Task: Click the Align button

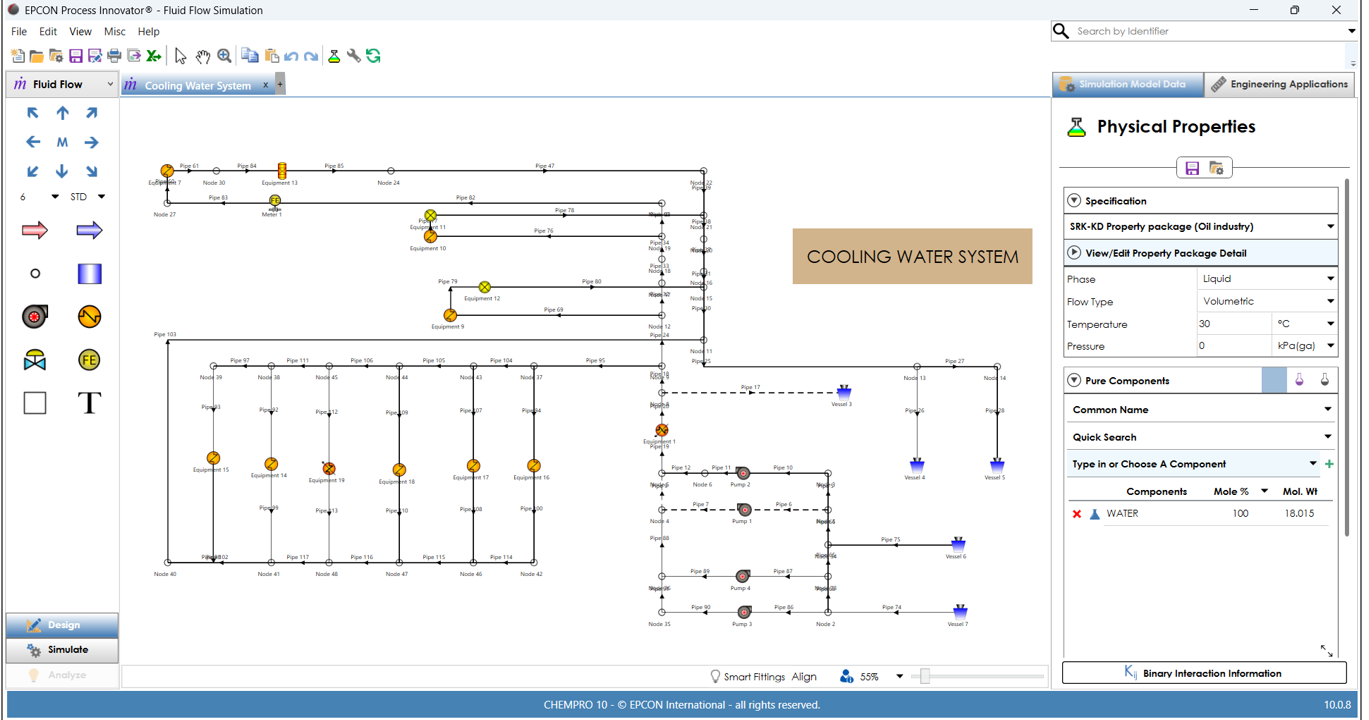Action: tap(804, 677)
